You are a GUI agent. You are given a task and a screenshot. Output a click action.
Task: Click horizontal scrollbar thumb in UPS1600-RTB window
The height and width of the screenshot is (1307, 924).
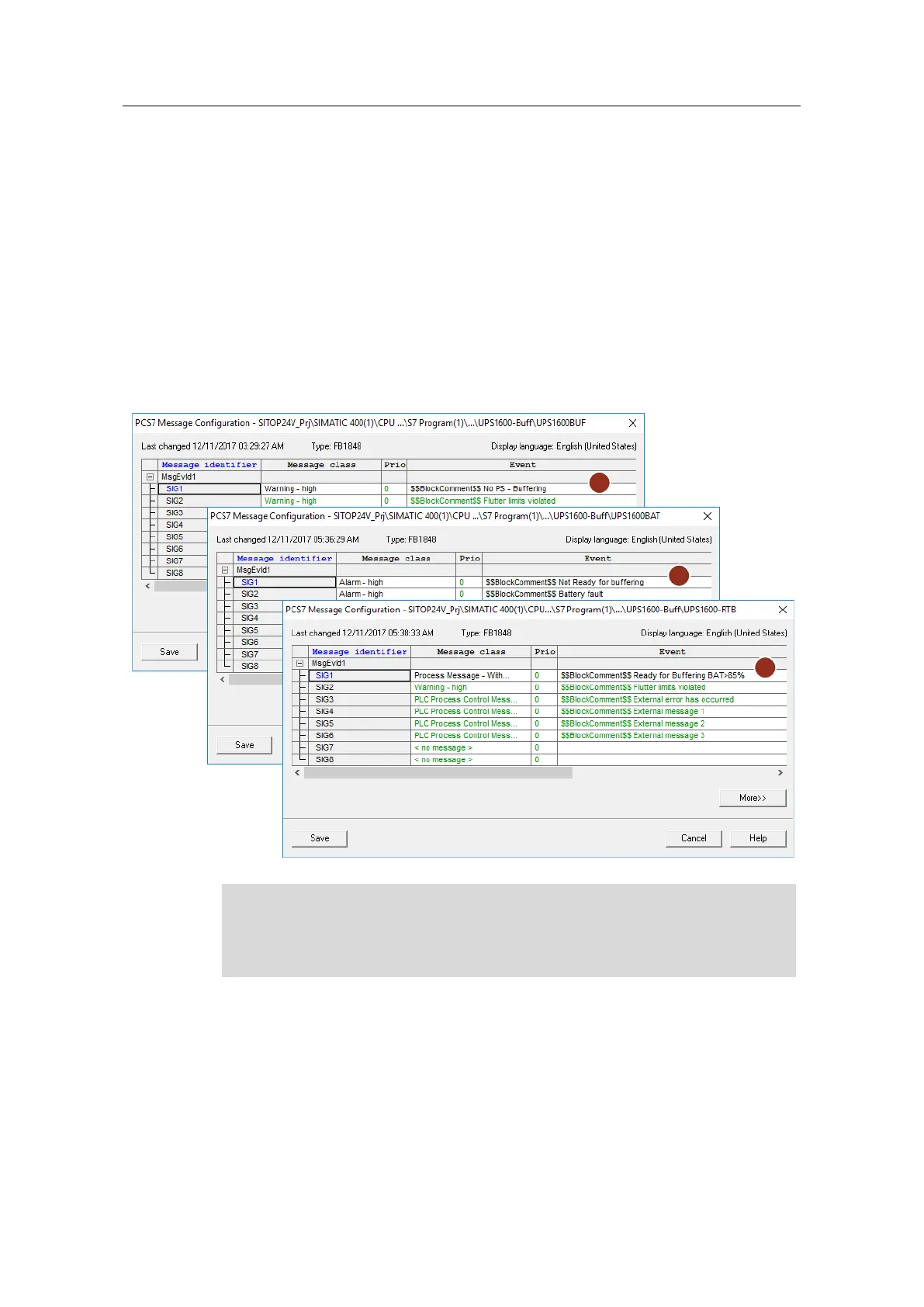click(x=438, y=773)
